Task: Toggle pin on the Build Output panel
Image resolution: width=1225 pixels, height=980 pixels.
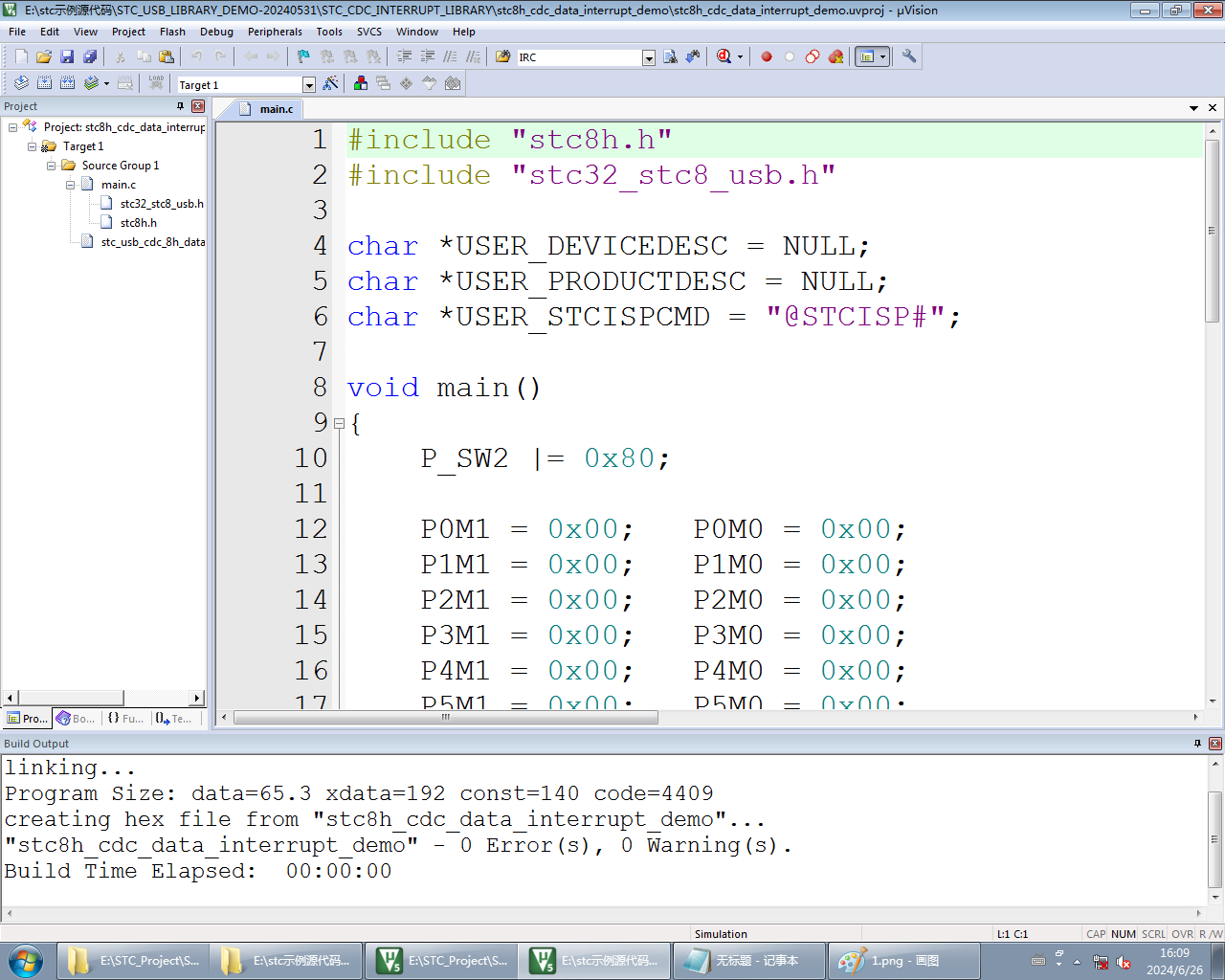Action: point(1197,744)
